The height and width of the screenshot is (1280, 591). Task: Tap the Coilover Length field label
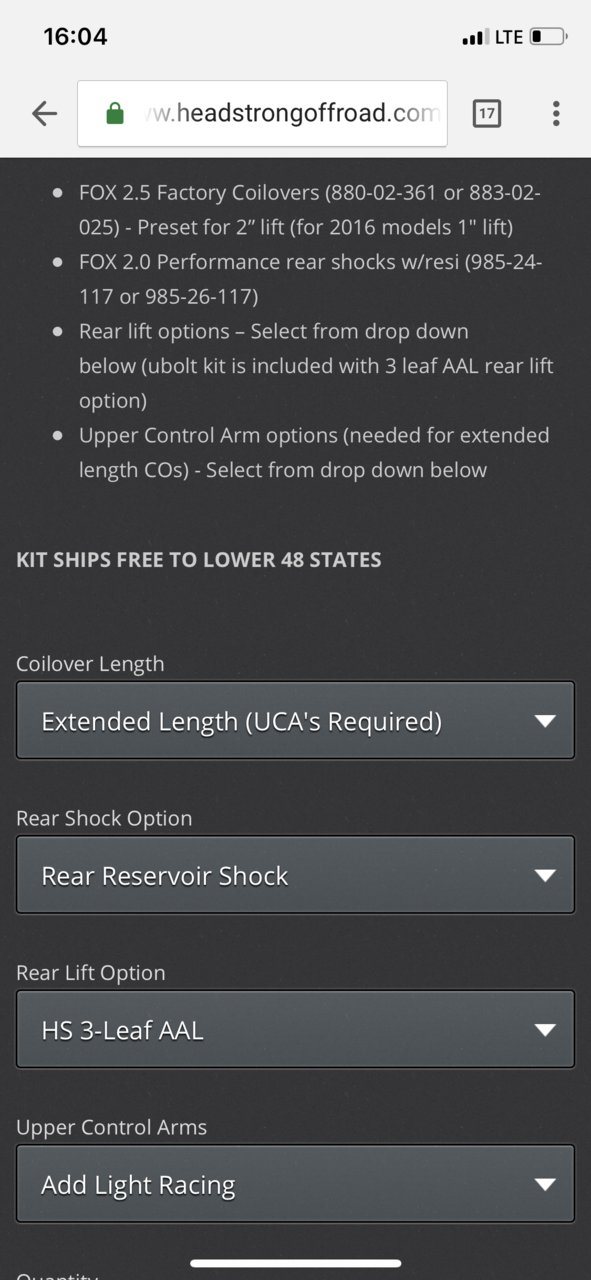pos(90,664)
